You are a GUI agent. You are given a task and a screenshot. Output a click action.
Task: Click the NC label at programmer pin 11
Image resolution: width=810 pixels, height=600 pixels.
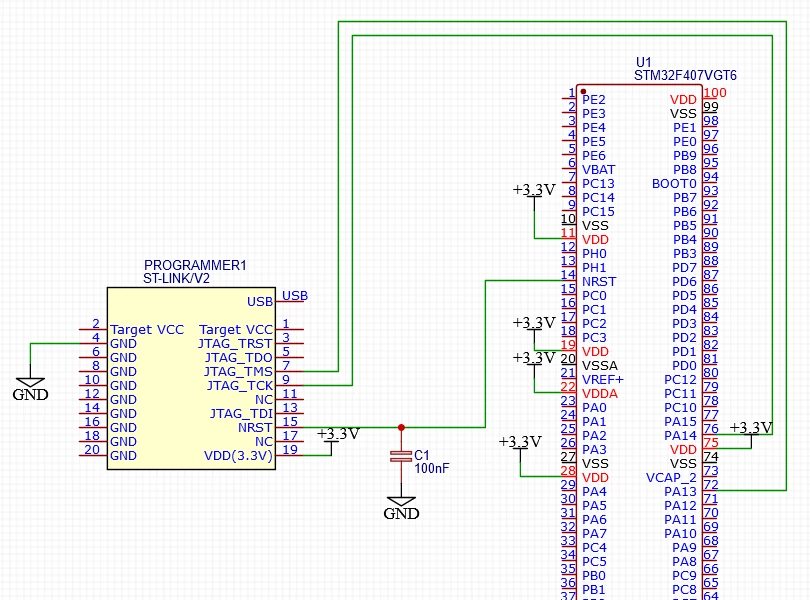(264, 399)
